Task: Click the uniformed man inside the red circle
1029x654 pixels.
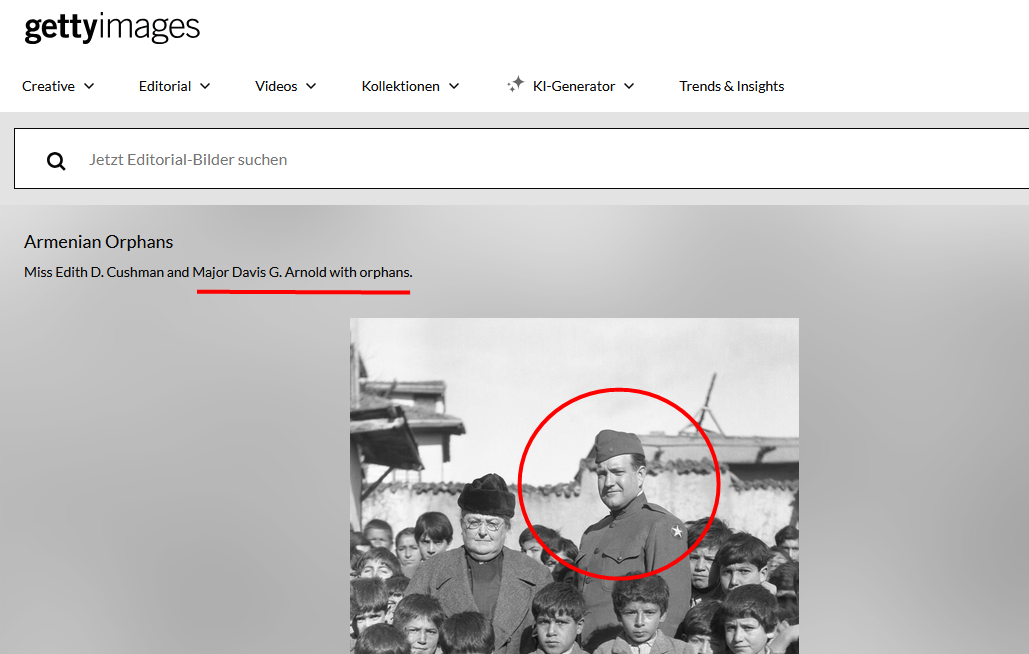Action: 620,510
